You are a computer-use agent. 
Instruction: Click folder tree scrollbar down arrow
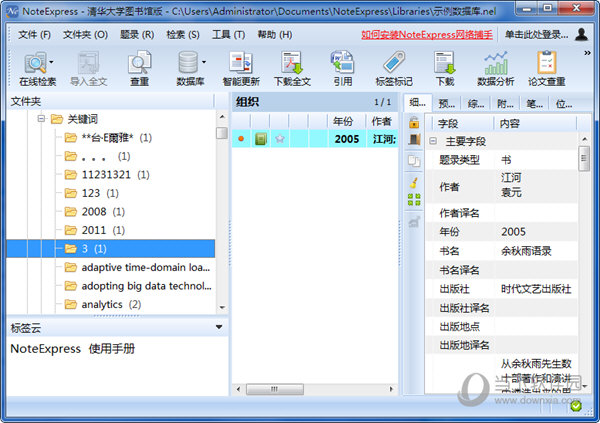[x=222, y=307]
